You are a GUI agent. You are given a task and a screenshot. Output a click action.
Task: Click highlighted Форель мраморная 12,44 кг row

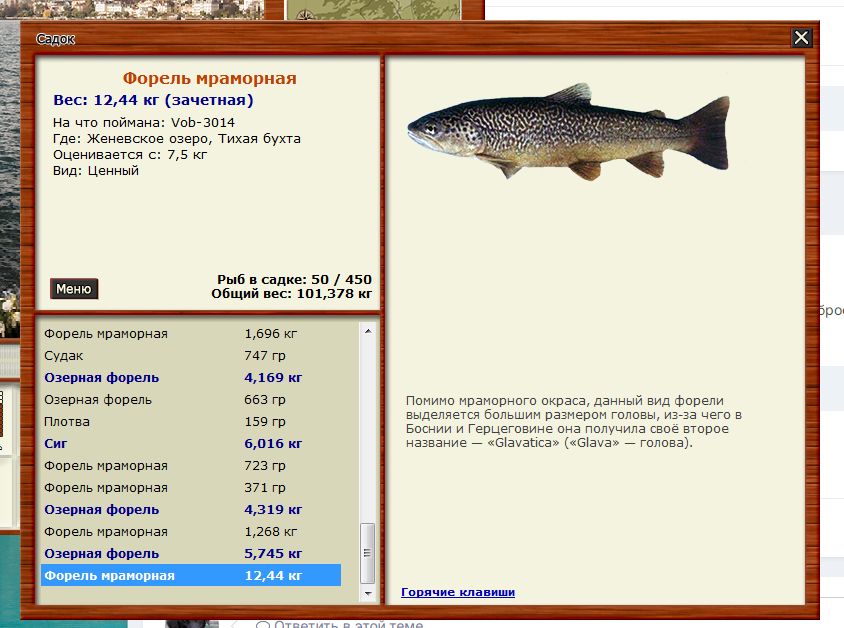coord(190,576)
